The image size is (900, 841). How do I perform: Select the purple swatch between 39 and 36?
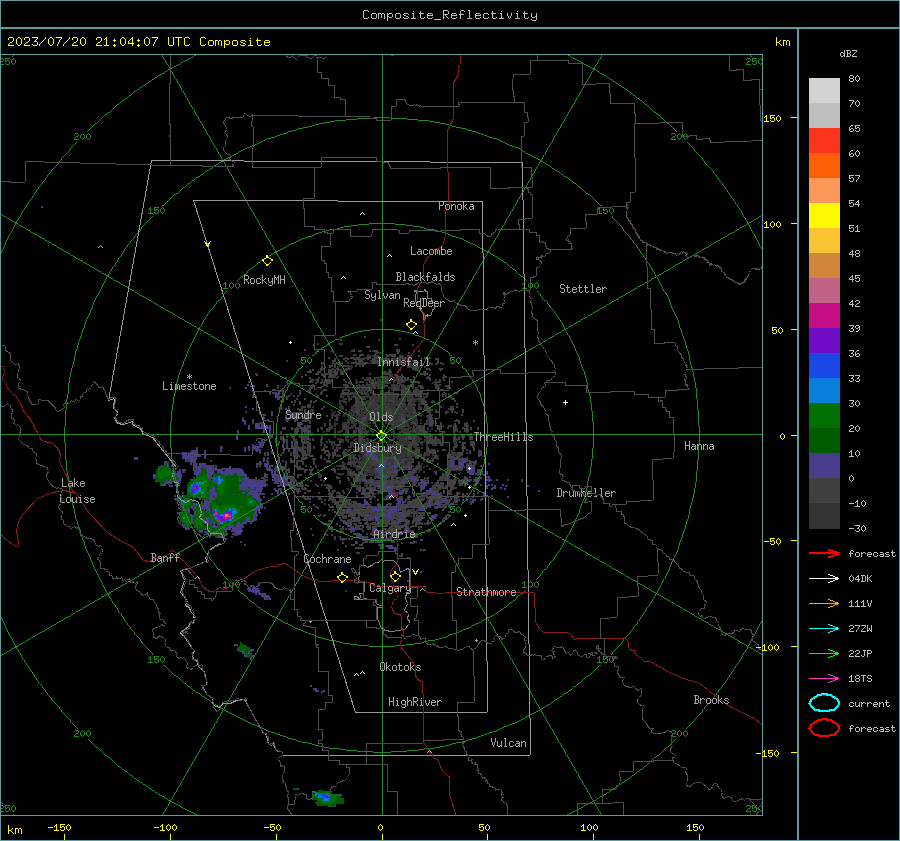click(x=824, y=340)
